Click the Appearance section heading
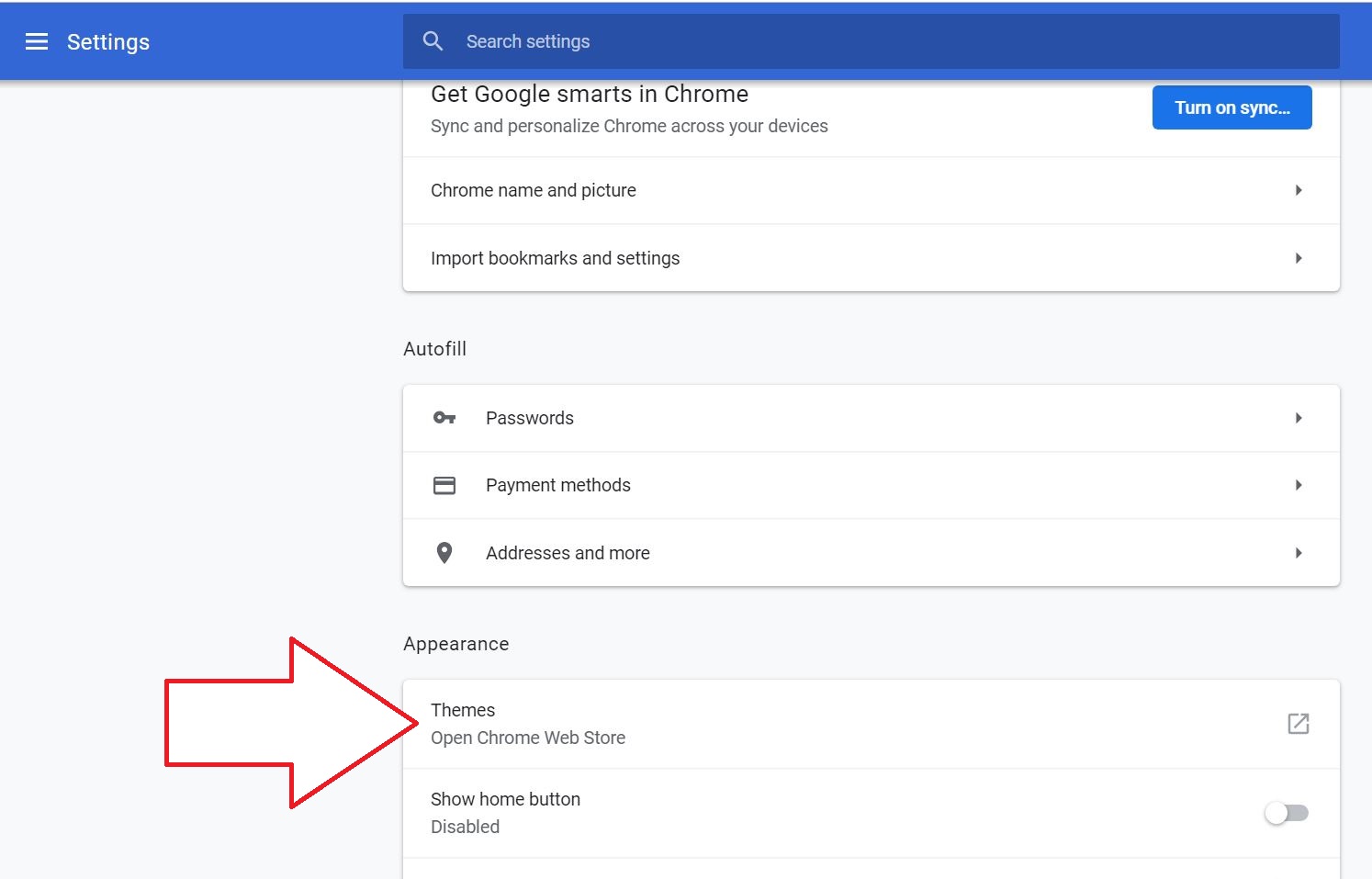This screenshot has height=879, width=1372. (455, 644)
